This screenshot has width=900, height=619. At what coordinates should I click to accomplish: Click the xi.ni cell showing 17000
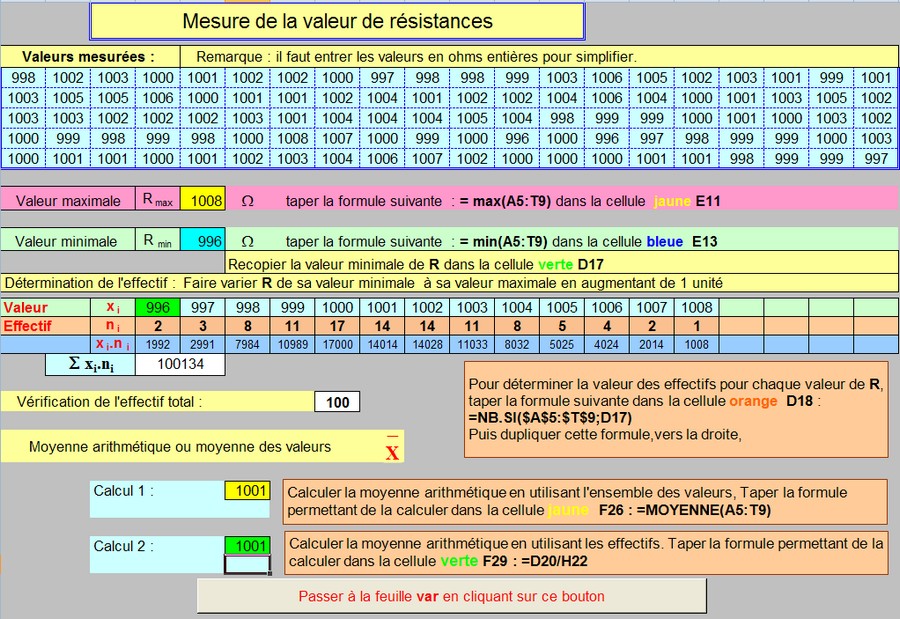coord(337,344)
